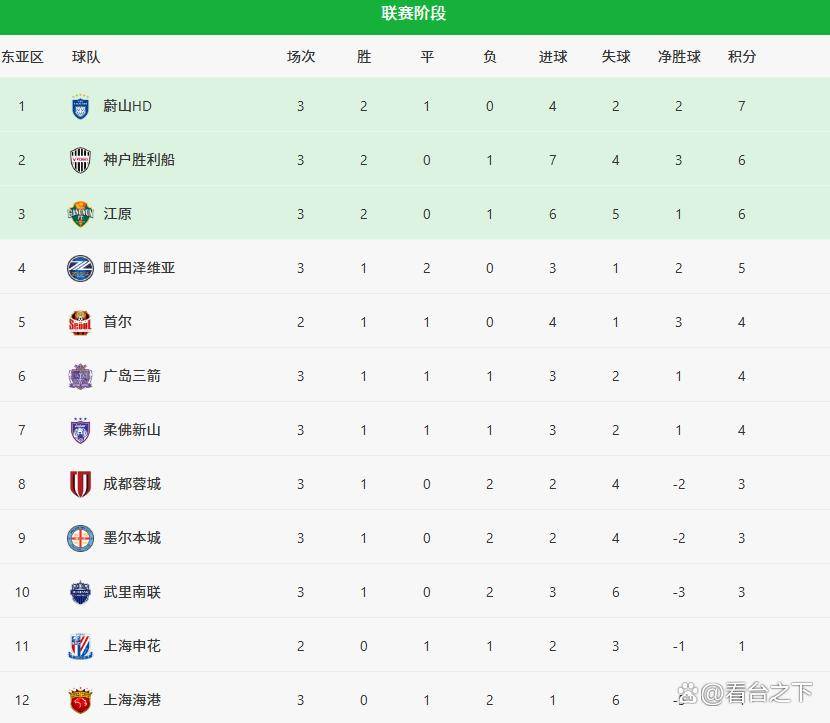Click the 广岛三箭 team crest
Viewport: 830px width, 723px height.
(80, 376)
